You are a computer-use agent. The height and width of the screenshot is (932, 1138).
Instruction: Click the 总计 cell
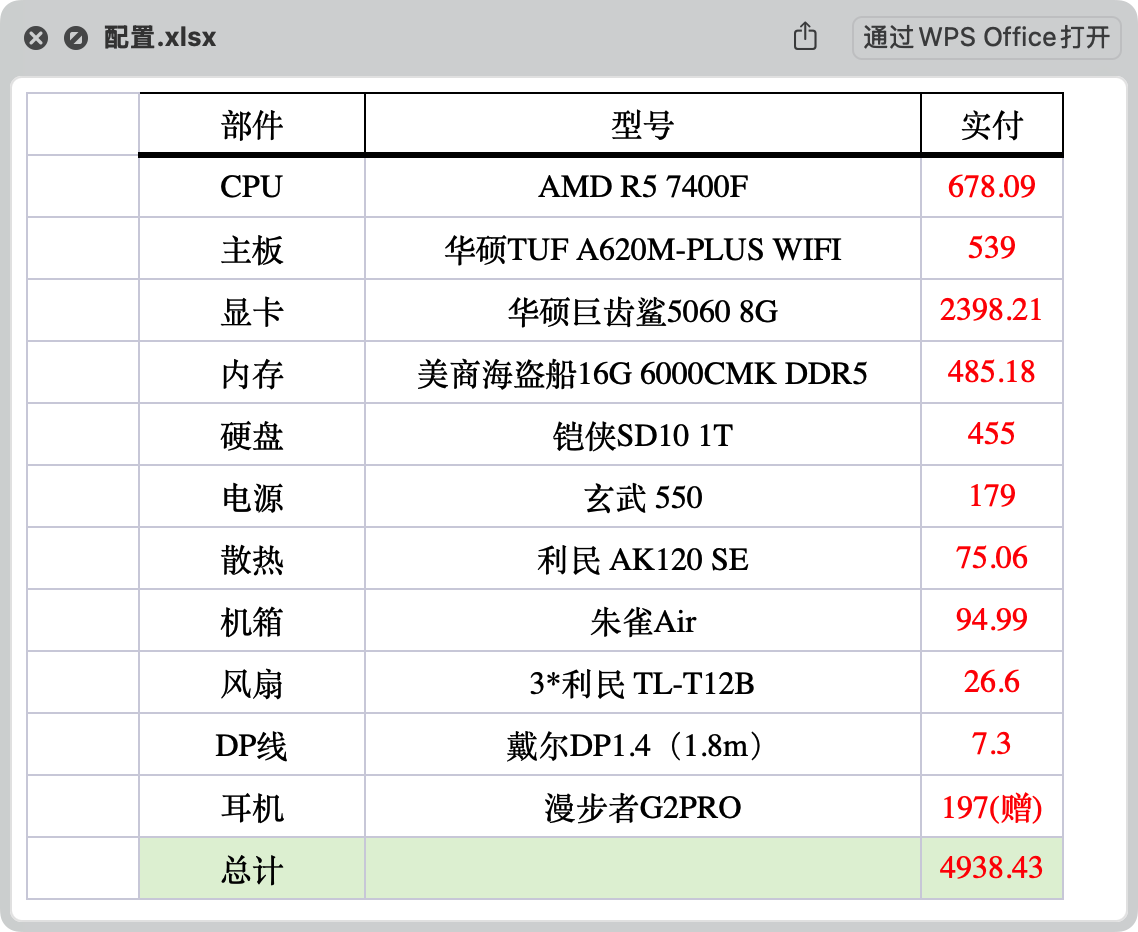[252, 868]
